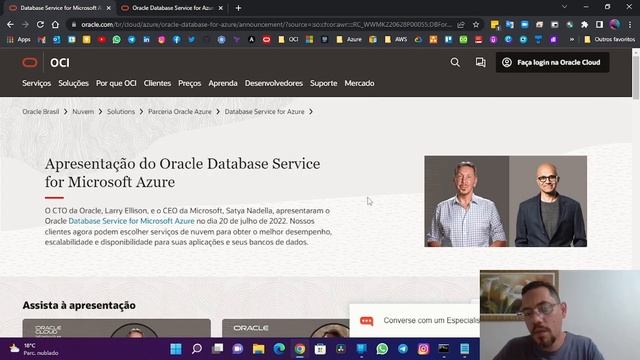Open the Telegram bookmark in bookmarks bar

point(131,40)
